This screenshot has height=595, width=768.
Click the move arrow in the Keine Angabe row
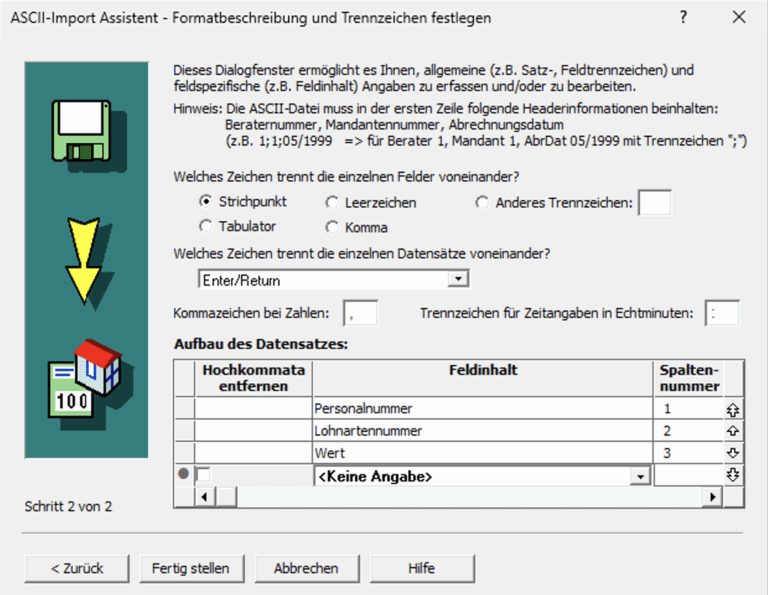(732, 476)
